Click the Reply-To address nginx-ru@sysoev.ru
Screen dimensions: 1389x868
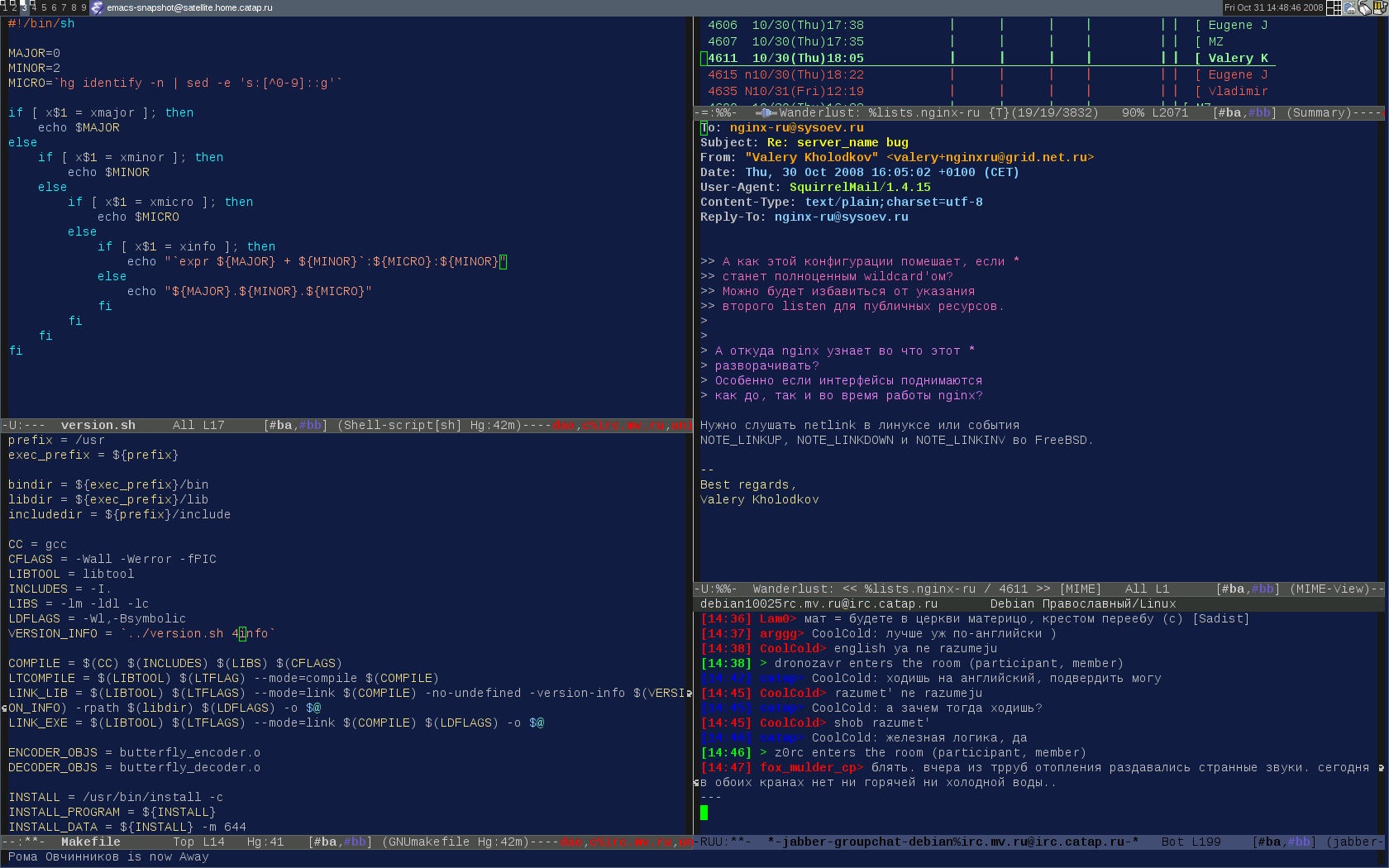click(841, 217)
